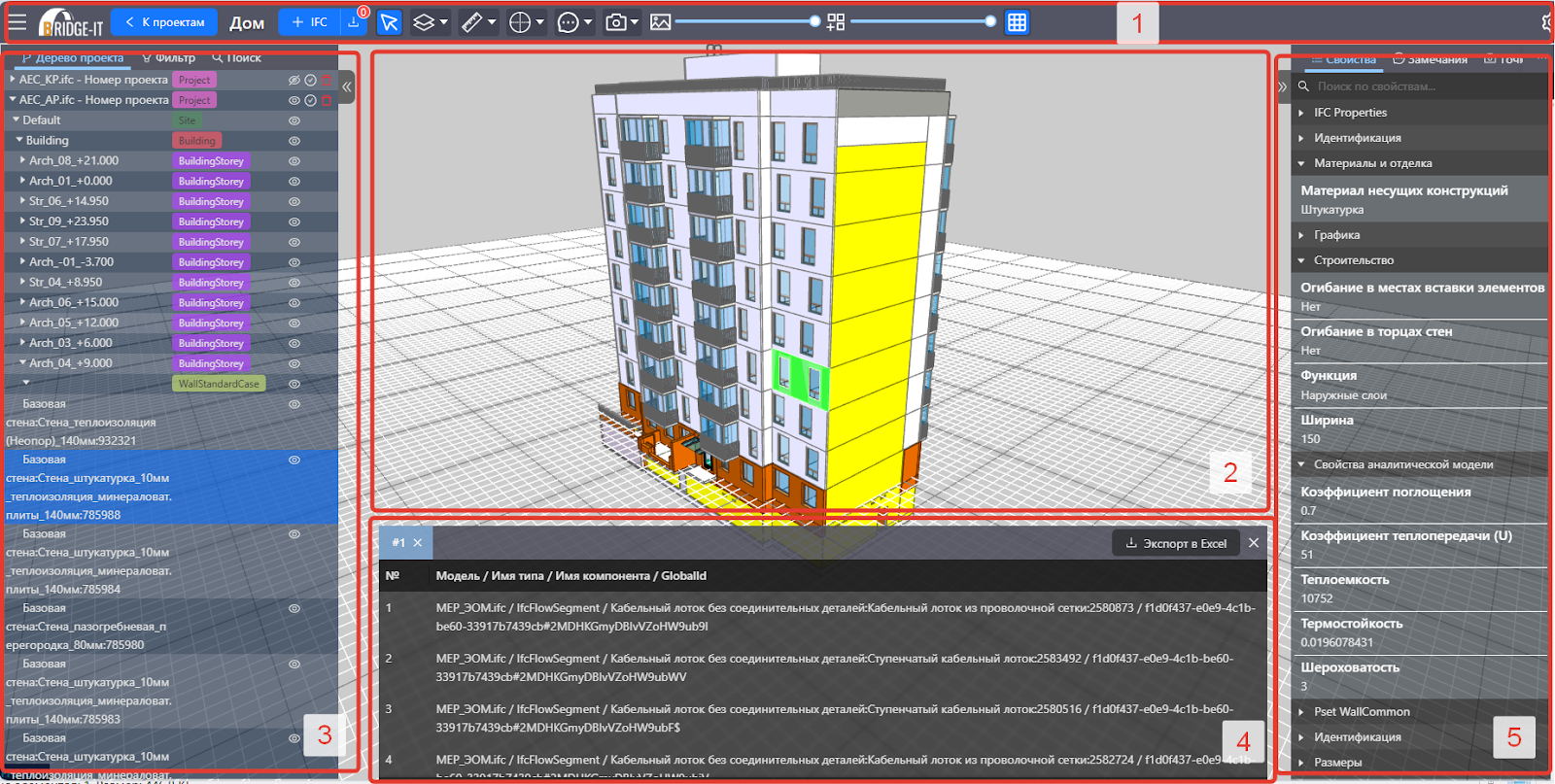Switch to the Замечания tab
Screen dimensions: 1555x784
1430,59
